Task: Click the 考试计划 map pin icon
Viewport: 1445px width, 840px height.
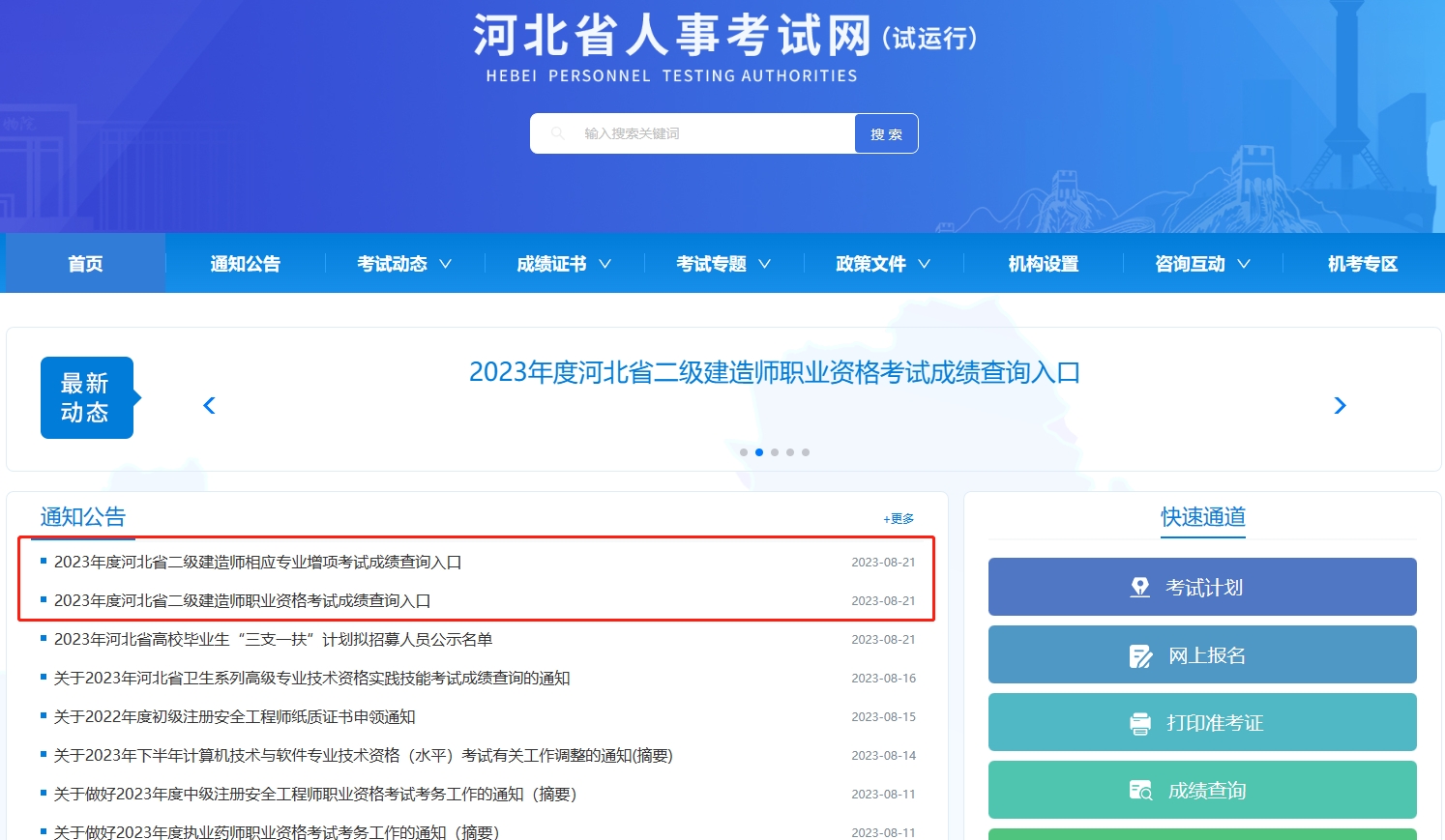Action: click(1140, 587)
